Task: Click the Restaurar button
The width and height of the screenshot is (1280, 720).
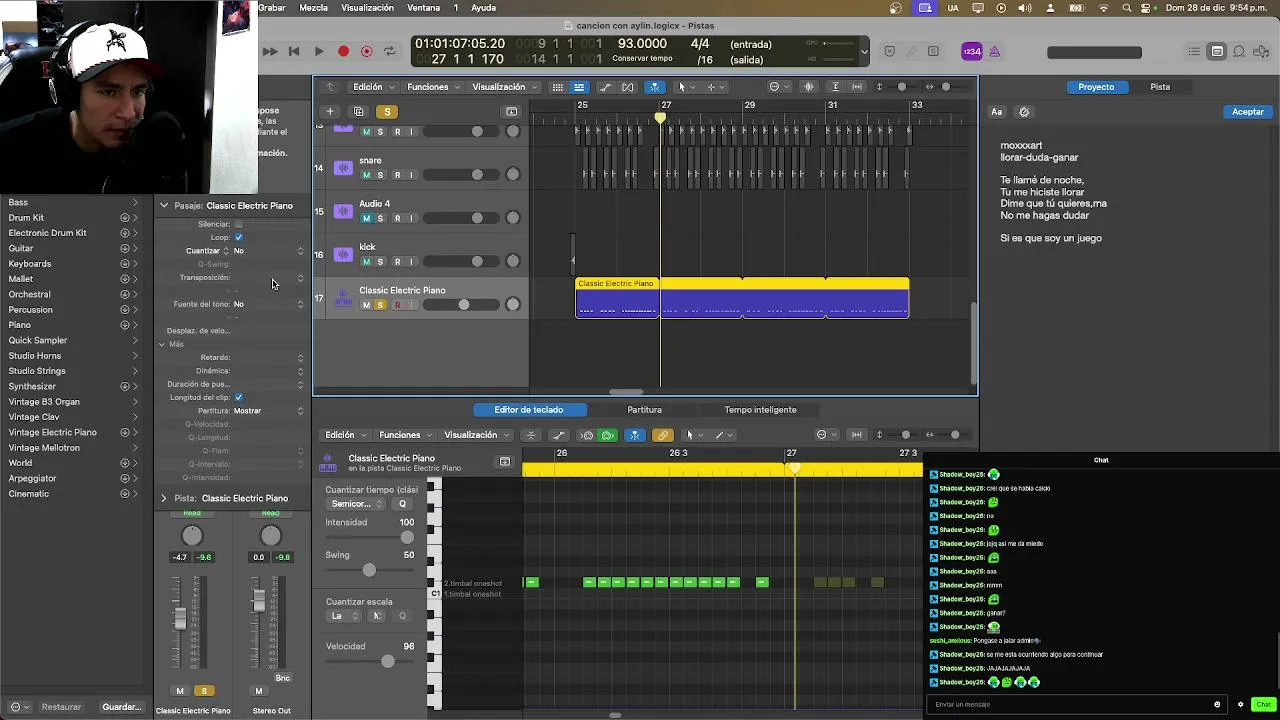Action: [61, 707]
